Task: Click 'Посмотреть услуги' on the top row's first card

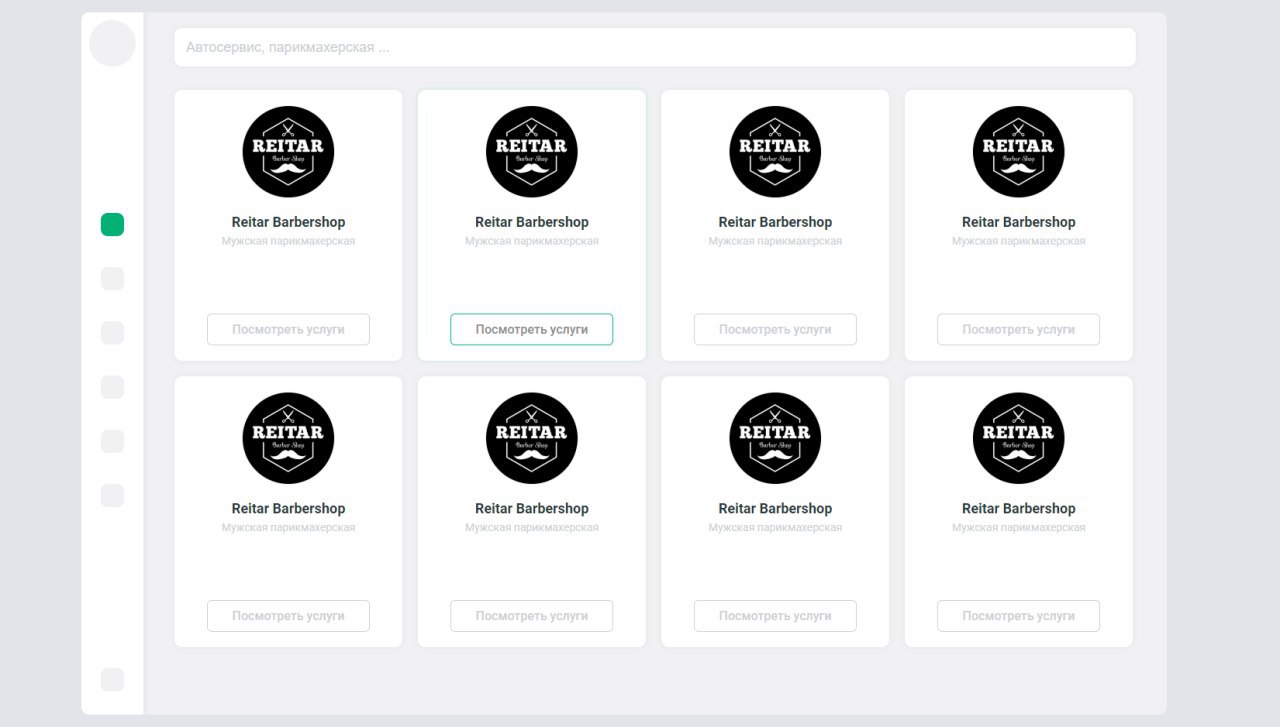Action: click(x=288, y=329)
